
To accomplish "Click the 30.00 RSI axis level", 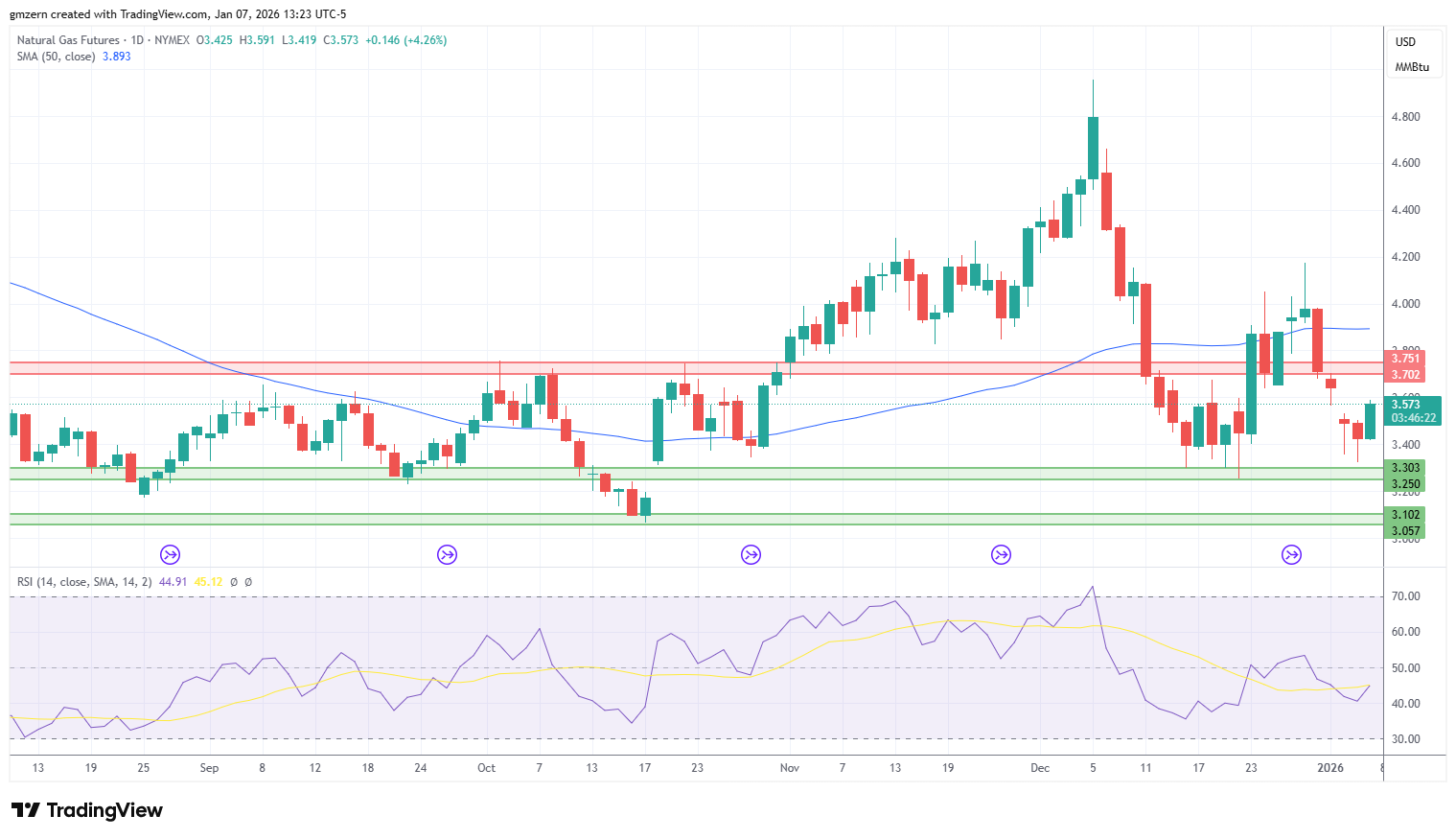I will 1405,739.
